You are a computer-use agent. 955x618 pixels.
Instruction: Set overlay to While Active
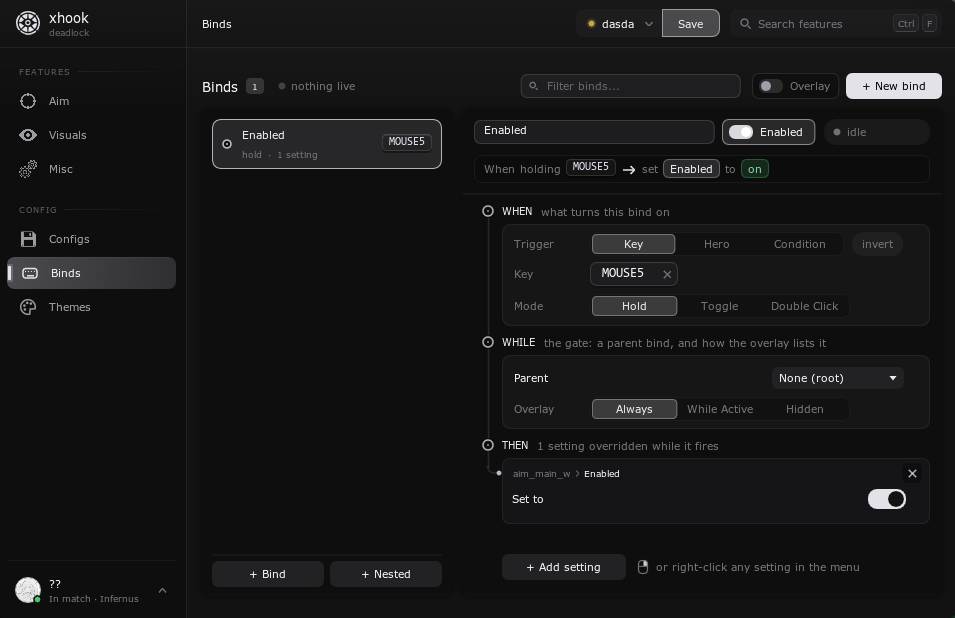pyautogui.click(x=720, y=409)
